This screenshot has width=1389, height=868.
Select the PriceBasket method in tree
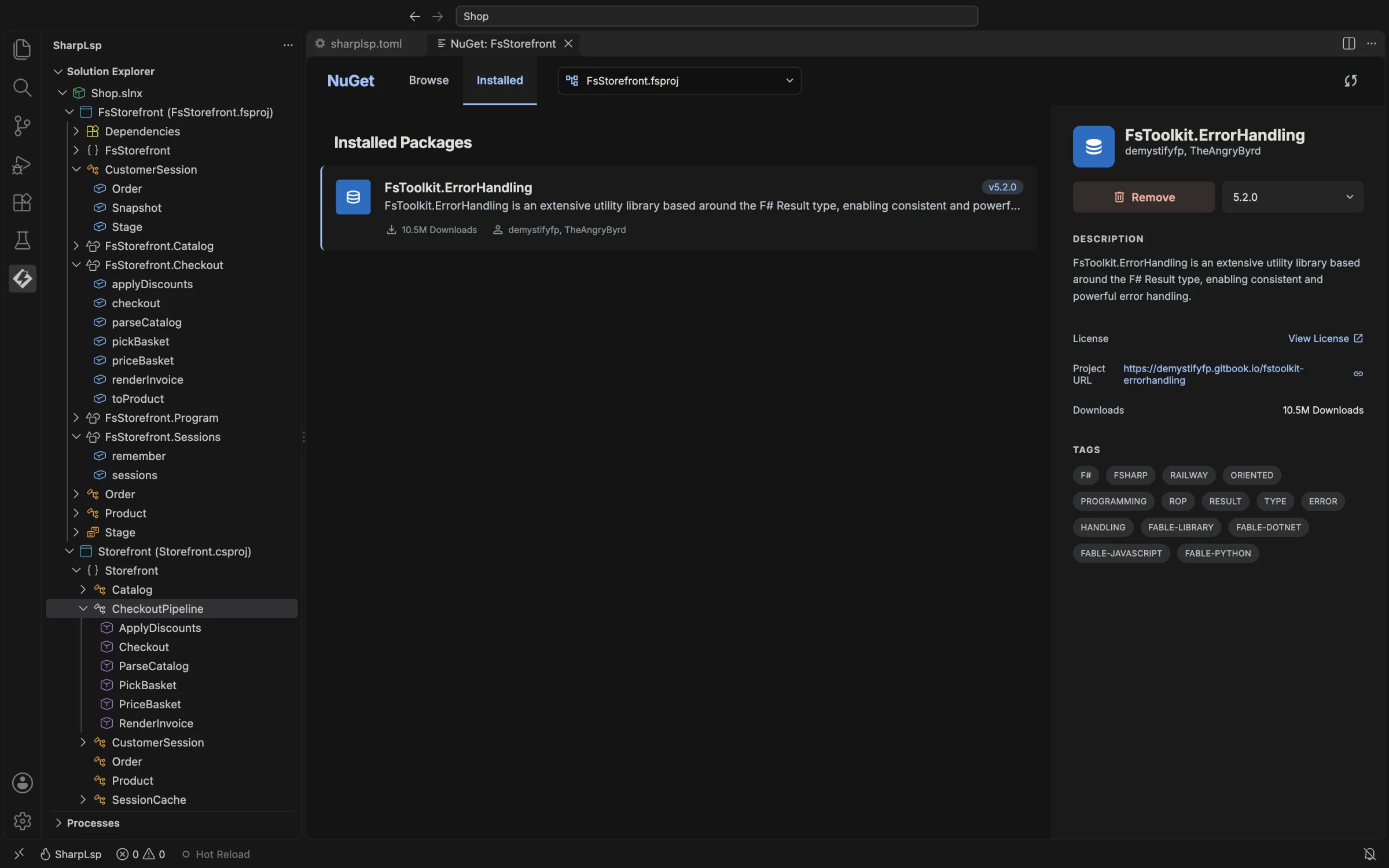(x=149, y=704)
